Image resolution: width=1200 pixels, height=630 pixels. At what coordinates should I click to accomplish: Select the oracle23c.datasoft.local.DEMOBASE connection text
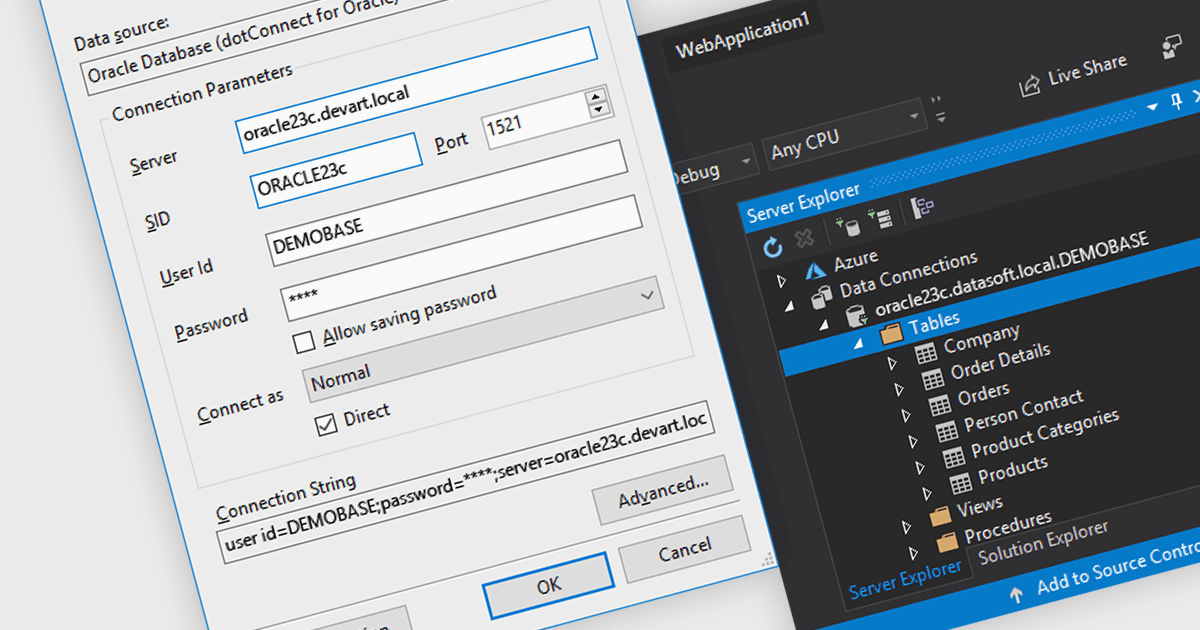tap(1012, 276)
